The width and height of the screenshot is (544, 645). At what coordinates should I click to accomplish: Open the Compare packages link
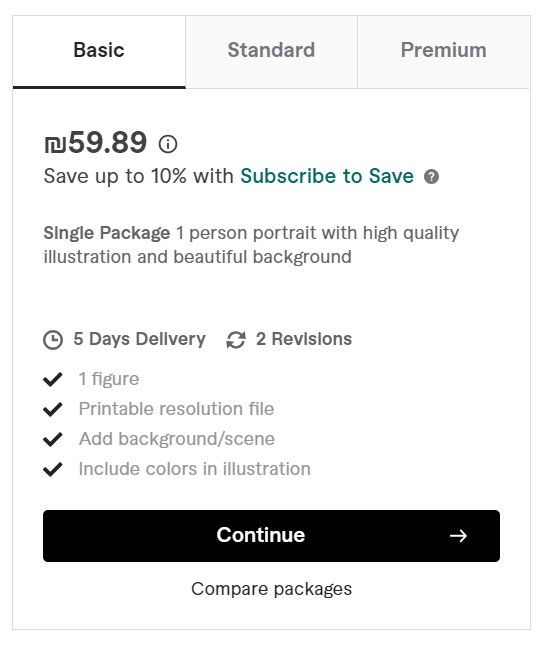point(272,589)
